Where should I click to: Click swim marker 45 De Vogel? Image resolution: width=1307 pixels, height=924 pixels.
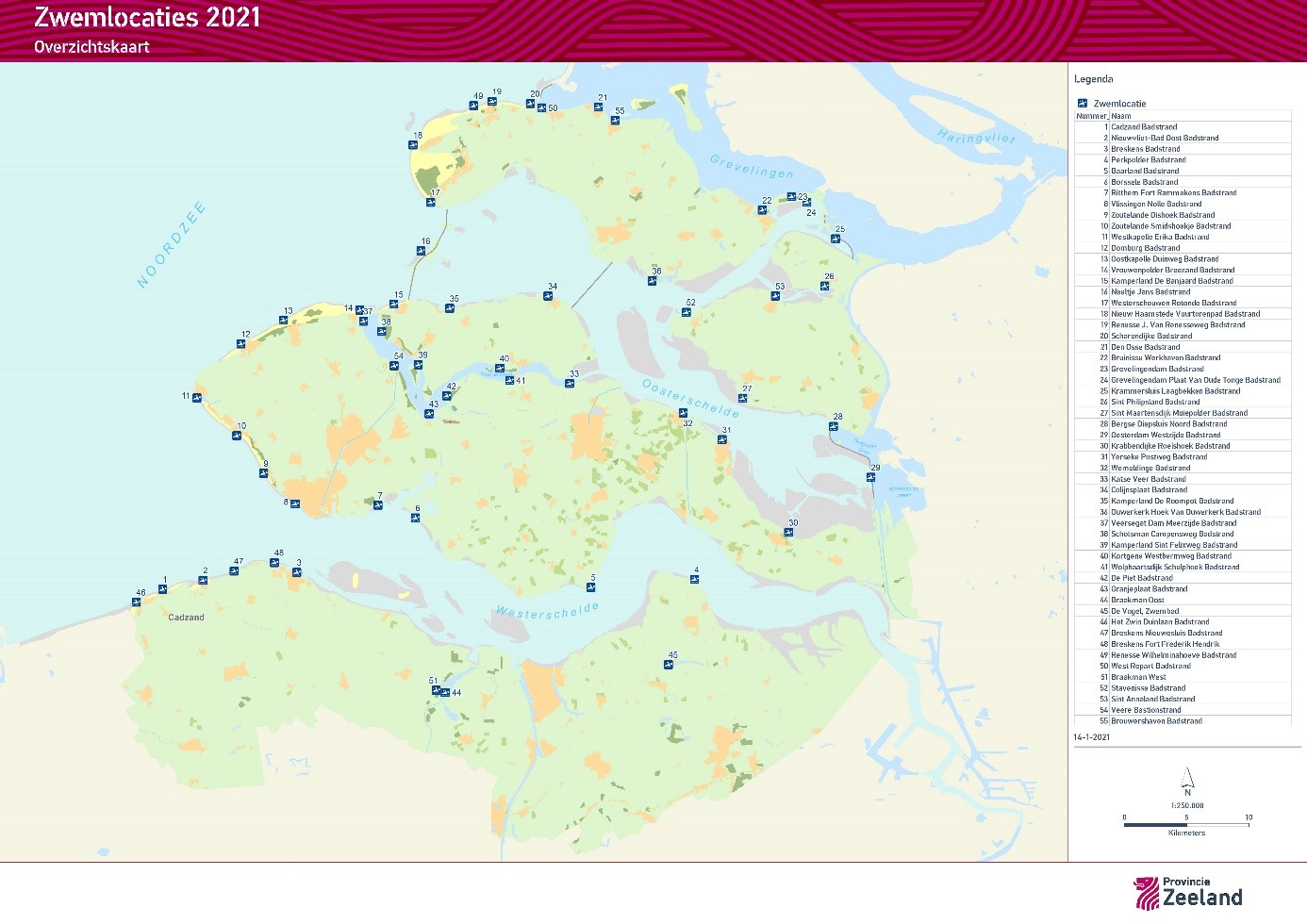coord(669,665)
